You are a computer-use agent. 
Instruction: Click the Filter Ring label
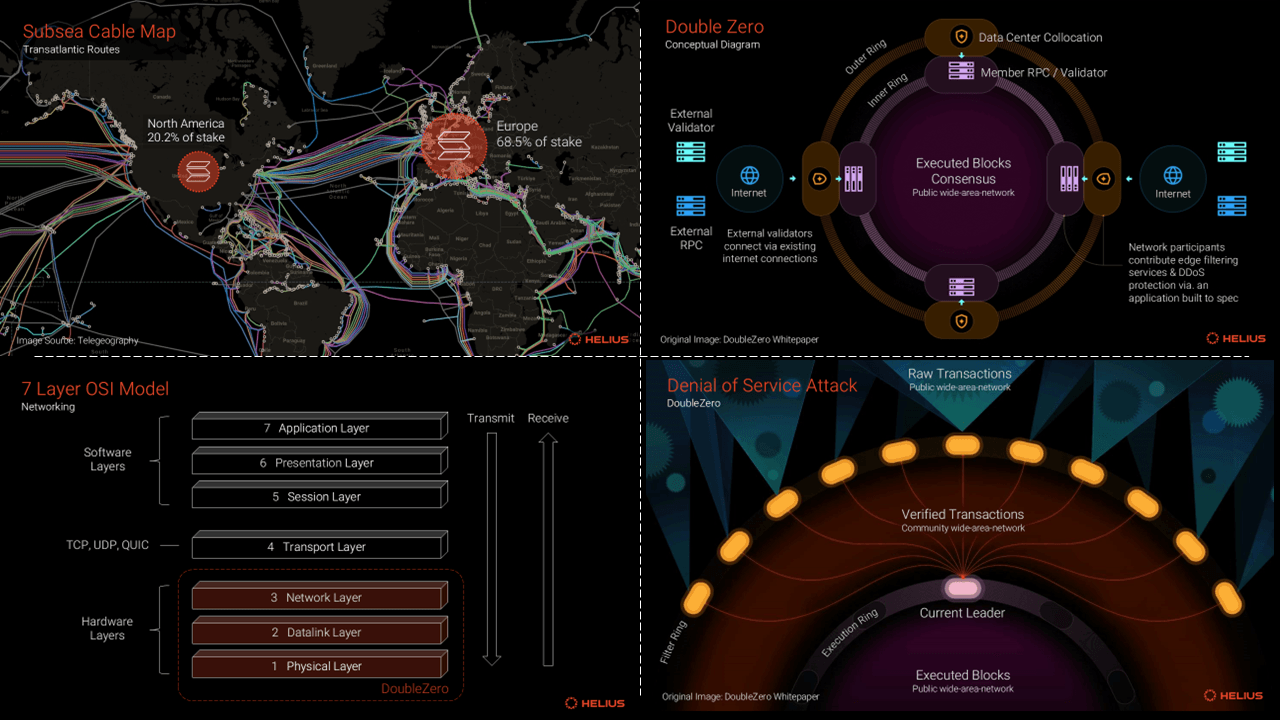pyautogui.click(x=674, y=642)
